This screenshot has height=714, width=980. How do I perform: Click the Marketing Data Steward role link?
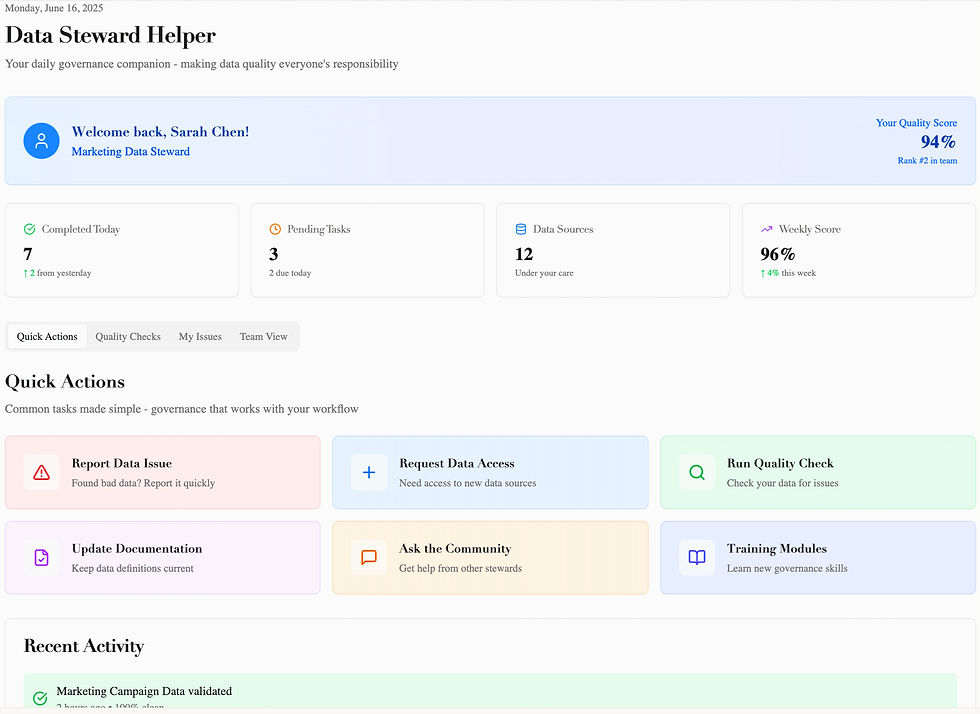(x=131, y=152)
